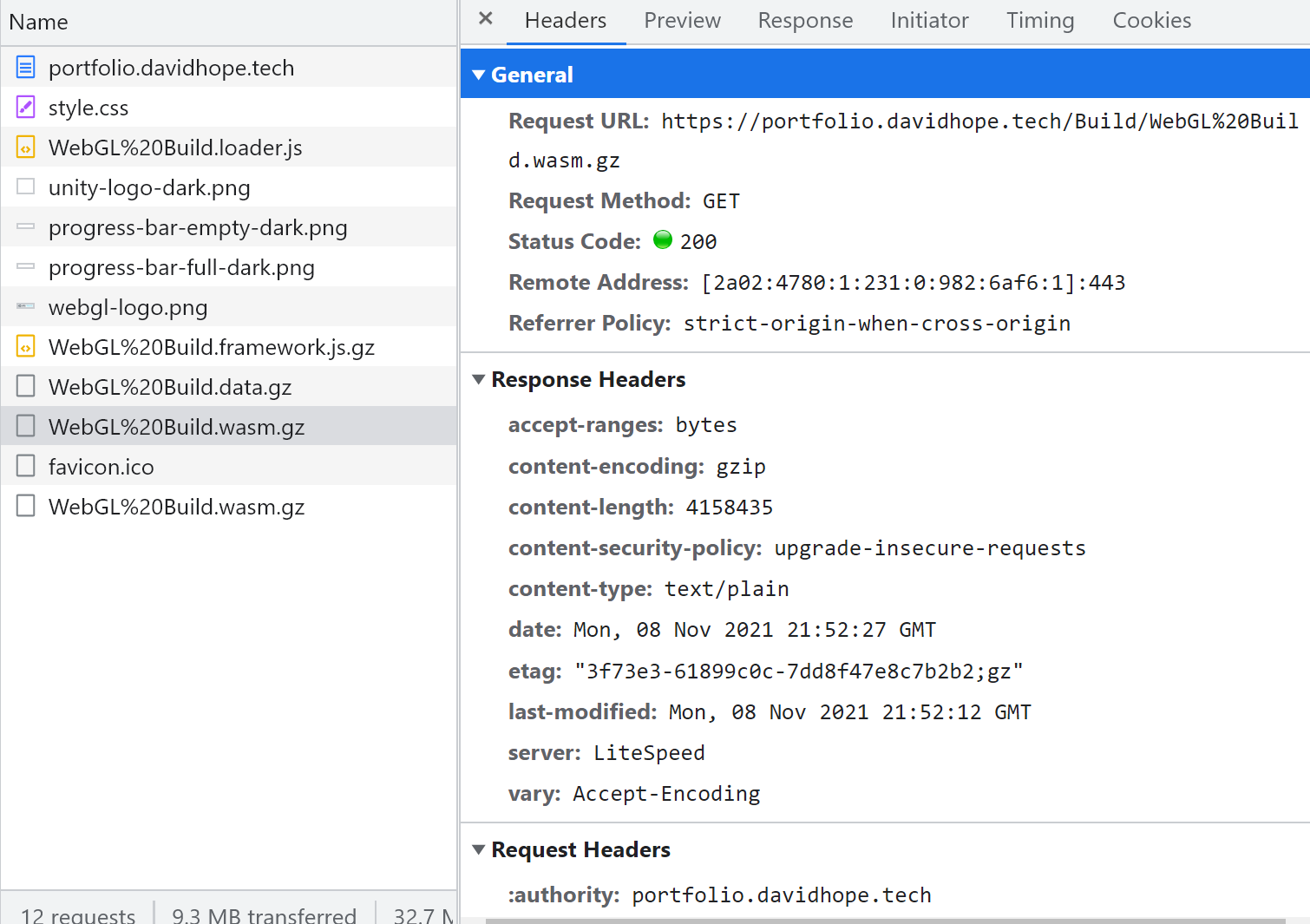
Task: Select the progress-bar-full-dark.png request
Action: (x=229, y=266)
